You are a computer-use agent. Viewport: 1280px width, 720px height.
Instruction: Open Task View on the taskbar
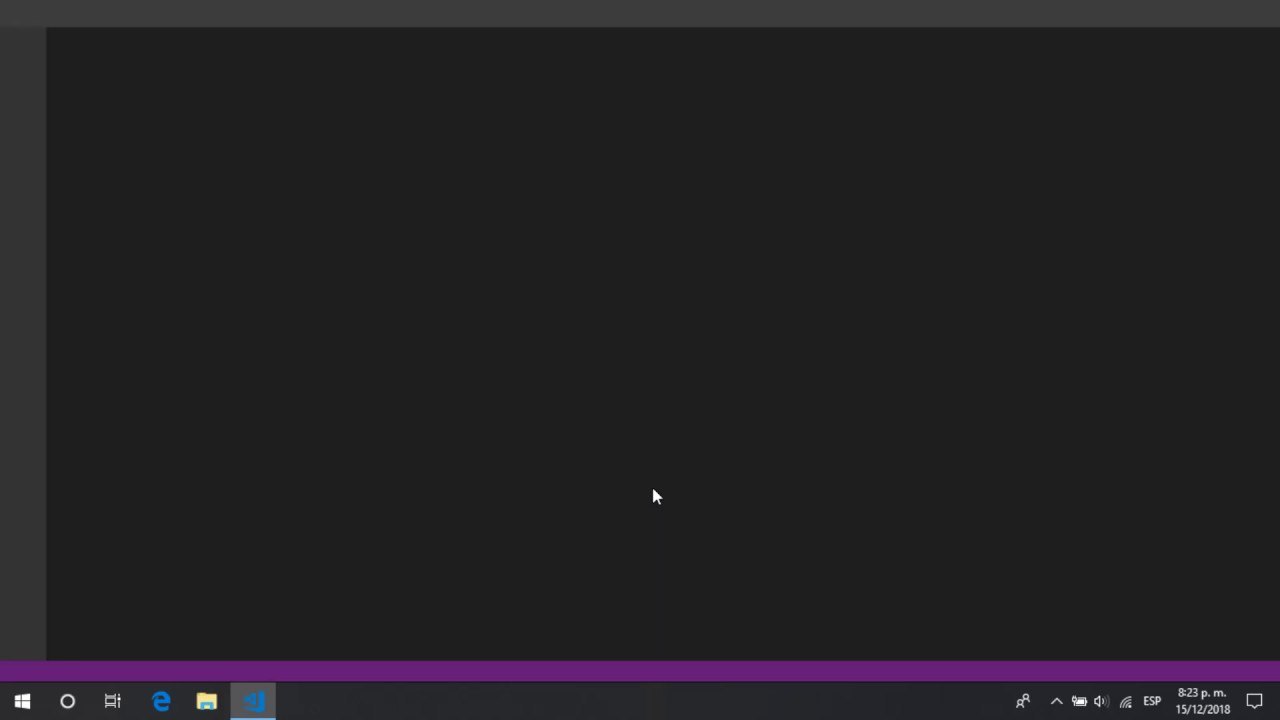pos(112,702)
